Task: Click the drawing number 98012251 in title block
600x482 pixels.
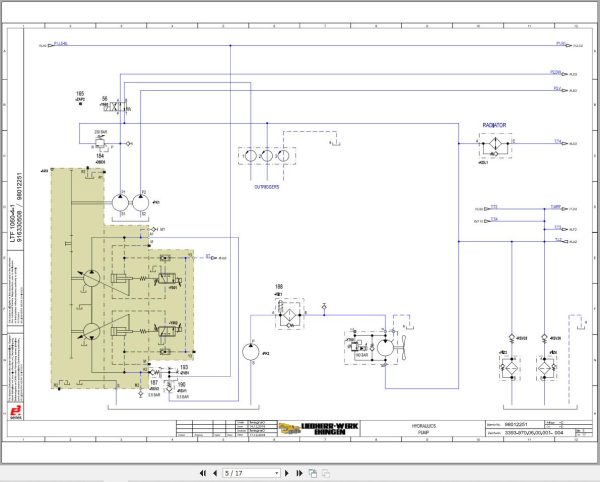Action: point(516,424)
